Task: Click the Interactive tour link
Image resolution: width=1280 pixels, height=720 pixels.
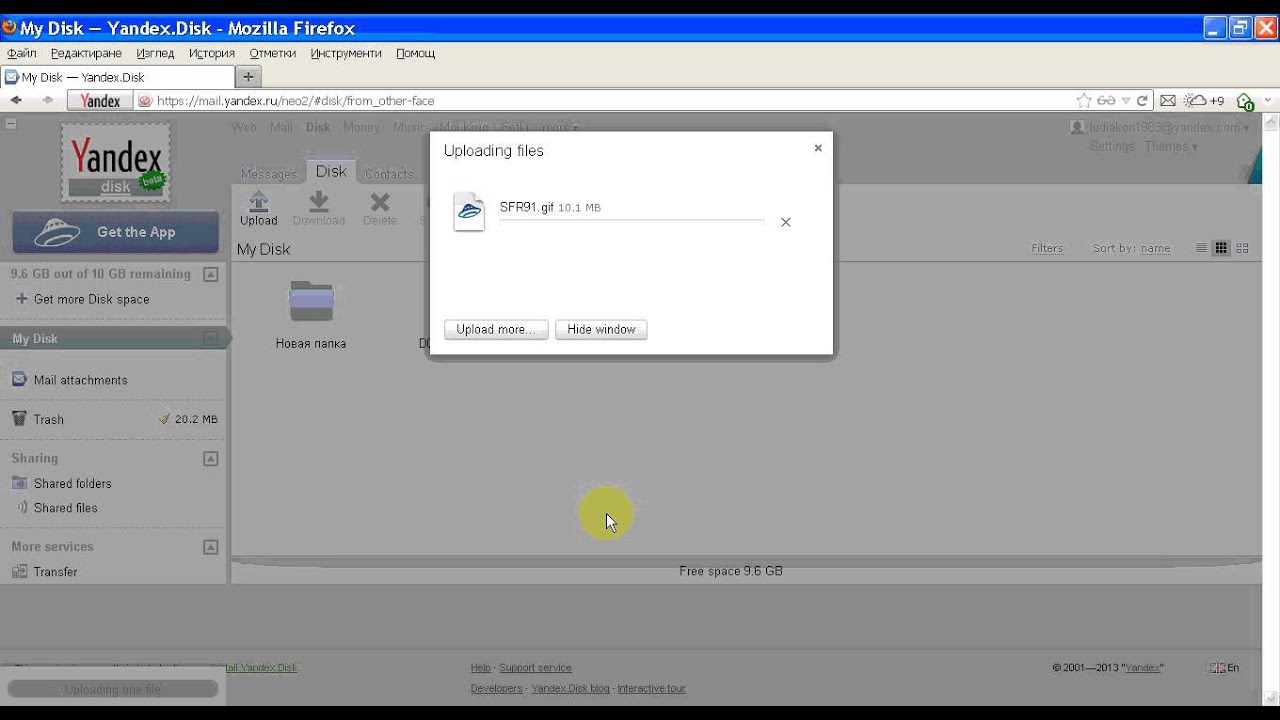Action: click(x=651, y=689)
